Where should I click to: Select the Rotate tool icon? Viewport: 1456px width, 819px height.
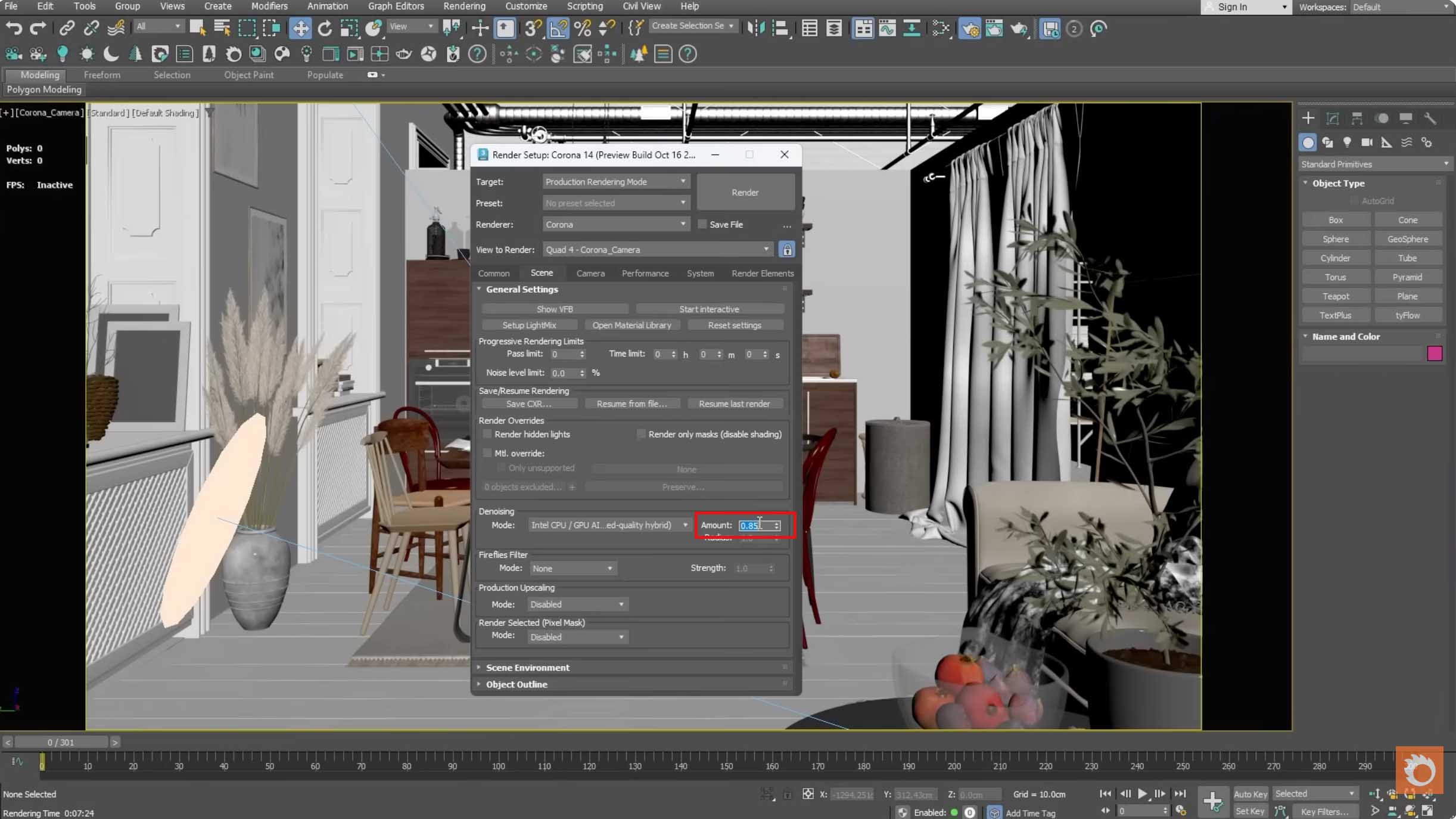pyautogui.click(x=325, y=28)
